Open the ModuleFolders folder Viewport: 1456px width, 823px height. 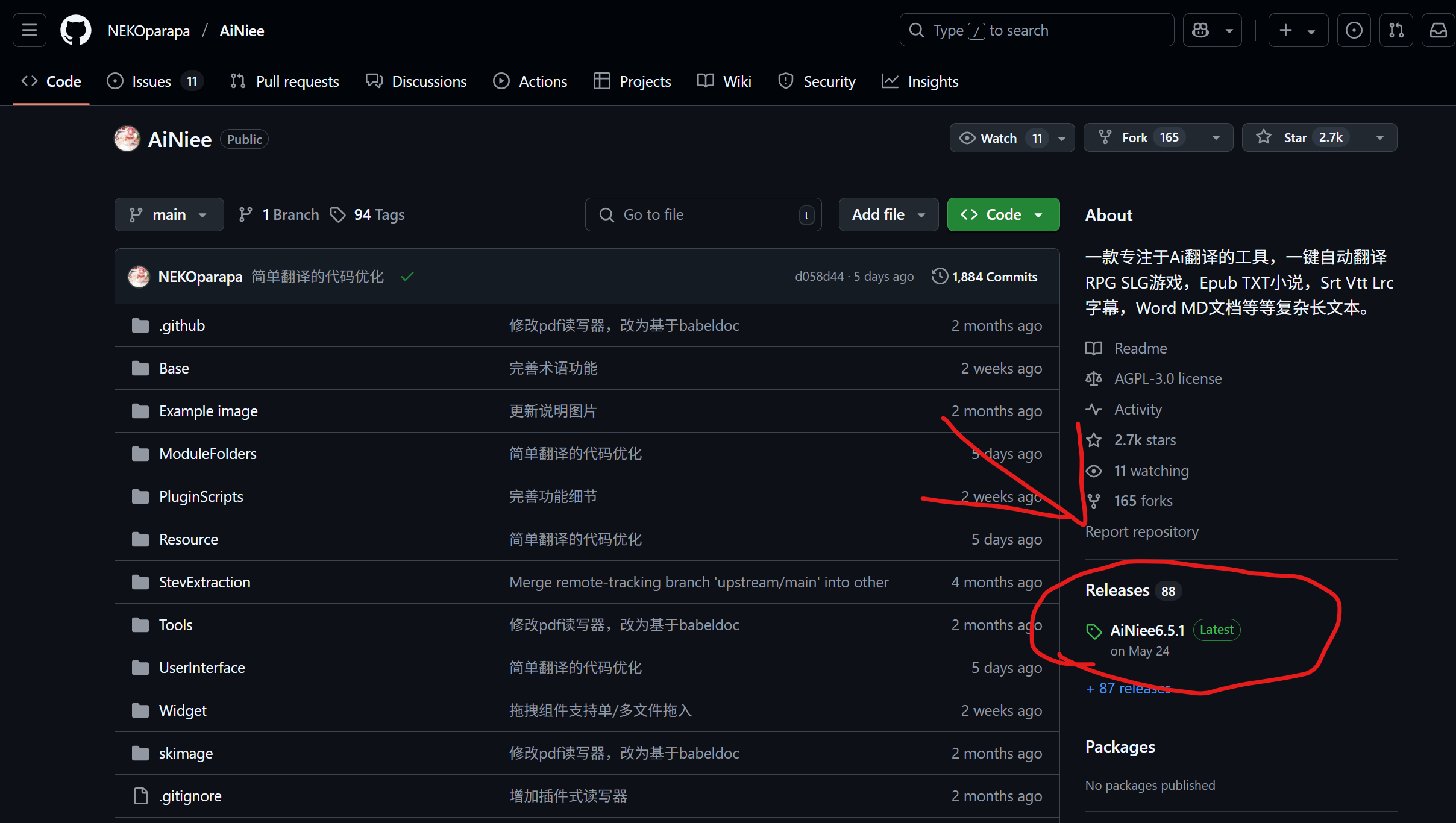pos(208,454)
